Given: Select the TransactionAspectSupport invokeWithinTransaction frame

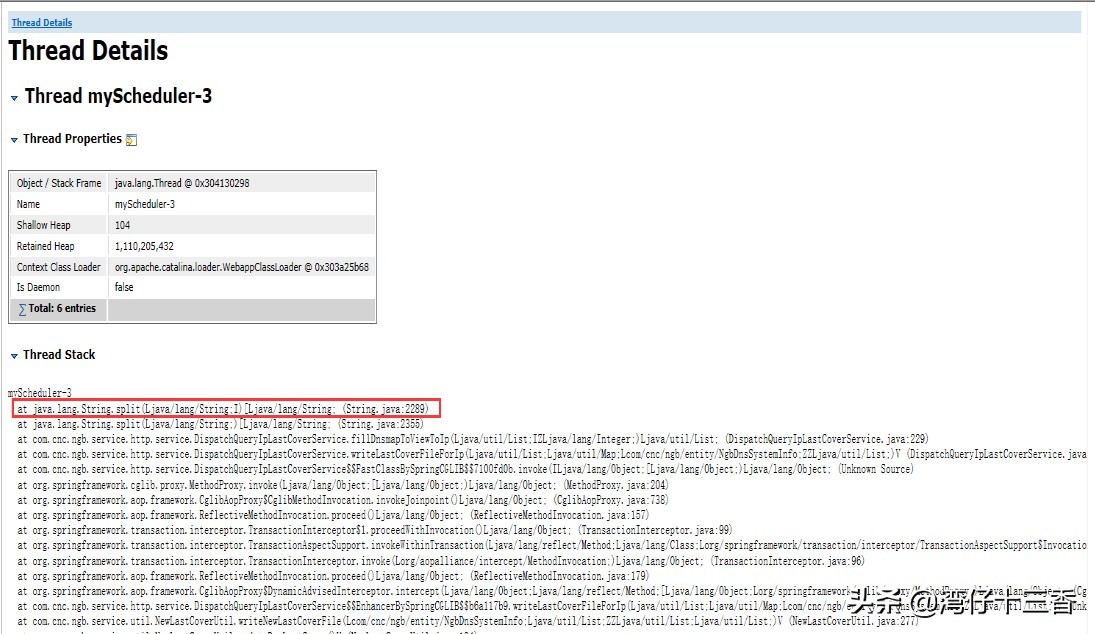Looking at the screenshot, I should (x=552, y=545).
